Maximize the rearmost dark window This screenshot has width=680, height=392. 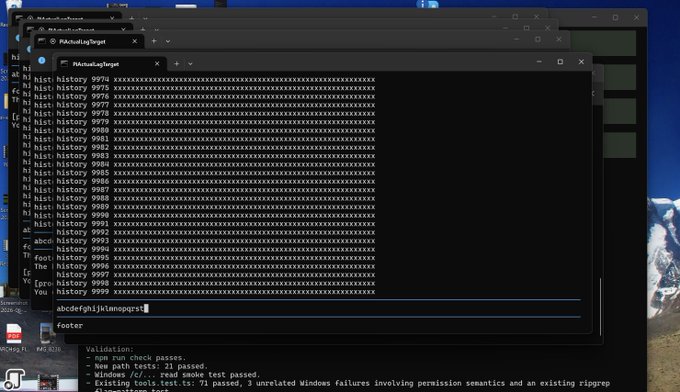pos(615,17)
